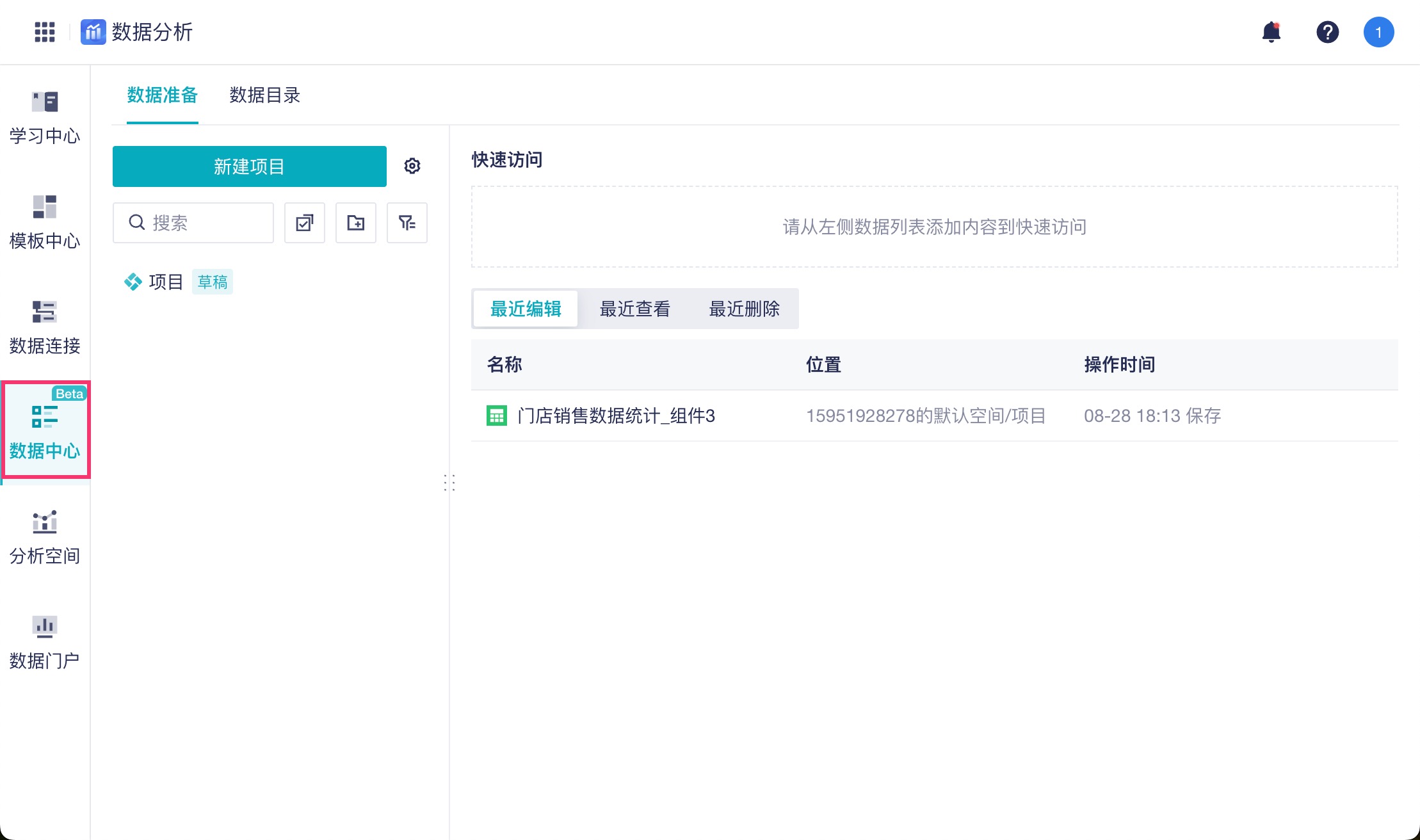Click the batch select checkbox icon
The height and width of the screenshot is (840, 1420).
click(305, 223)
